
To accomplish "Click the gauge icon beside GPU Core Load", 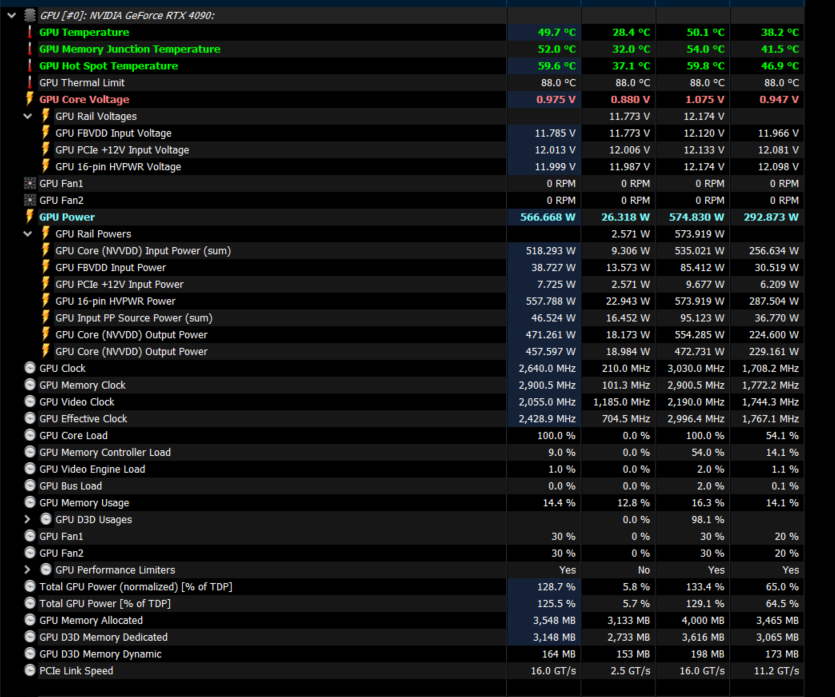I will click(30, 435).
